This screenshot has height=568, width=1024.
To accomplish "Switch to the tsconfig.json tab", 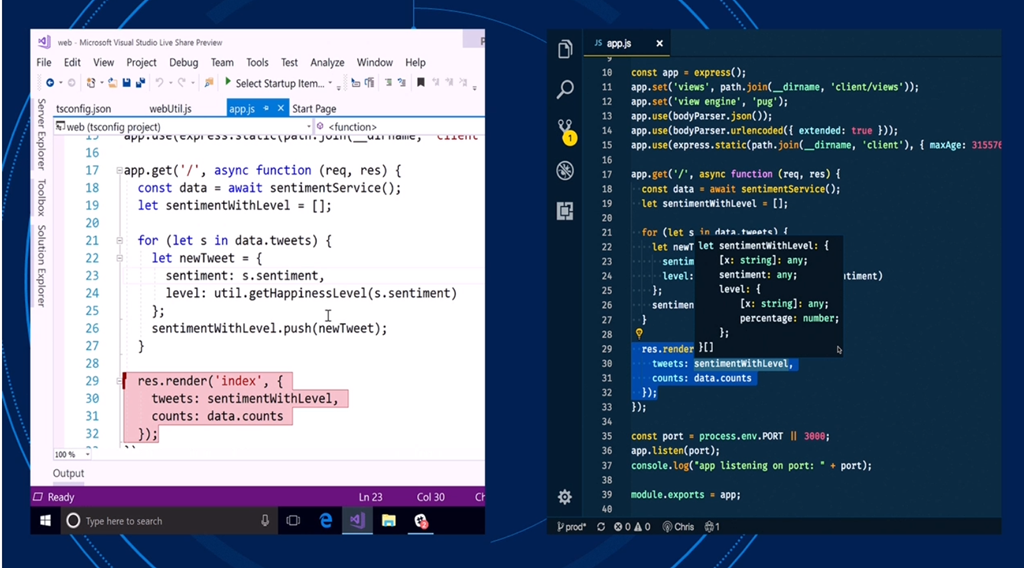I will (x=83, y=108).
